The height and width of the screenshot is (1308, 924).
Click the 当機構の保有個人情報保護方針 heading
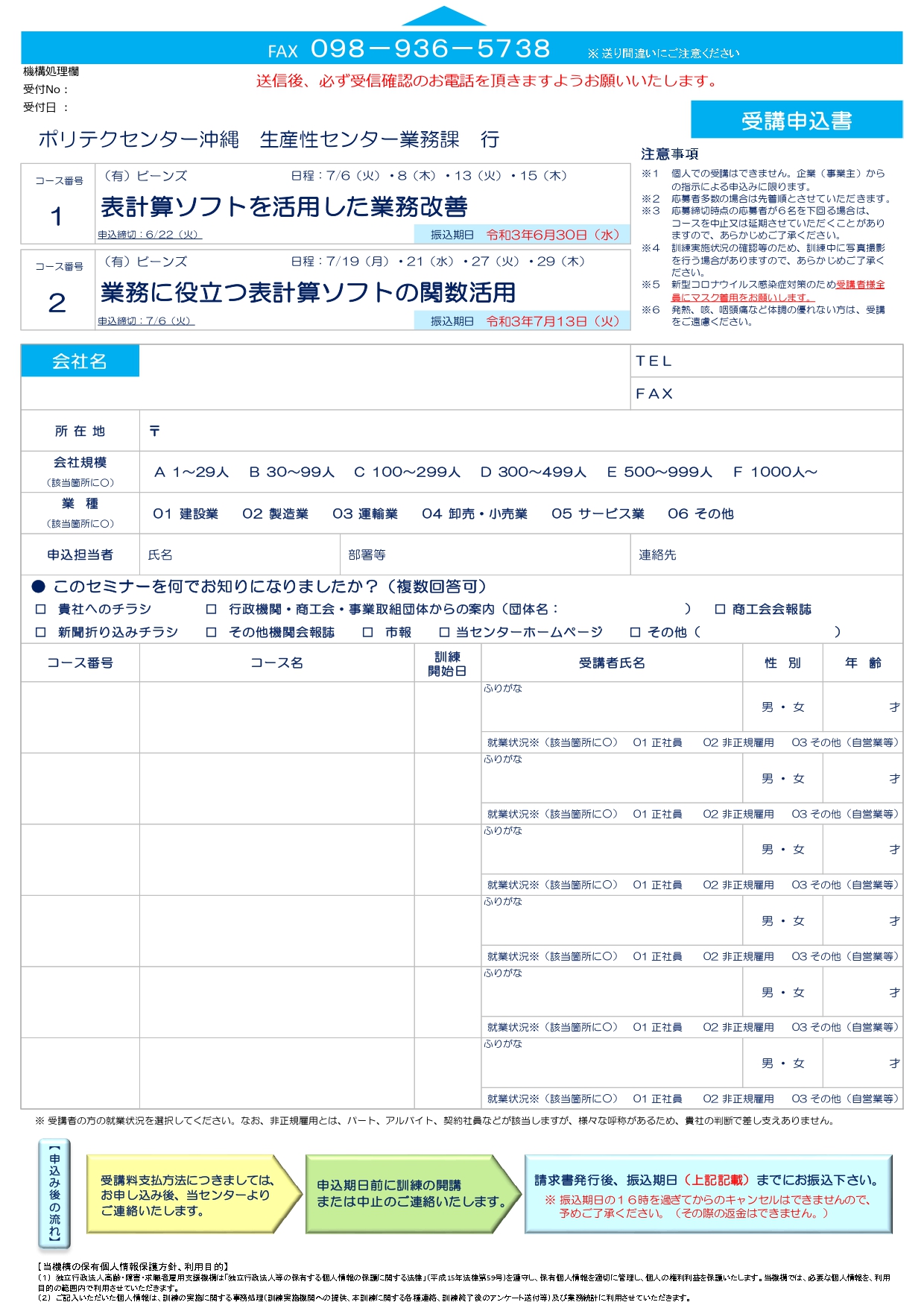(133, 1266)
